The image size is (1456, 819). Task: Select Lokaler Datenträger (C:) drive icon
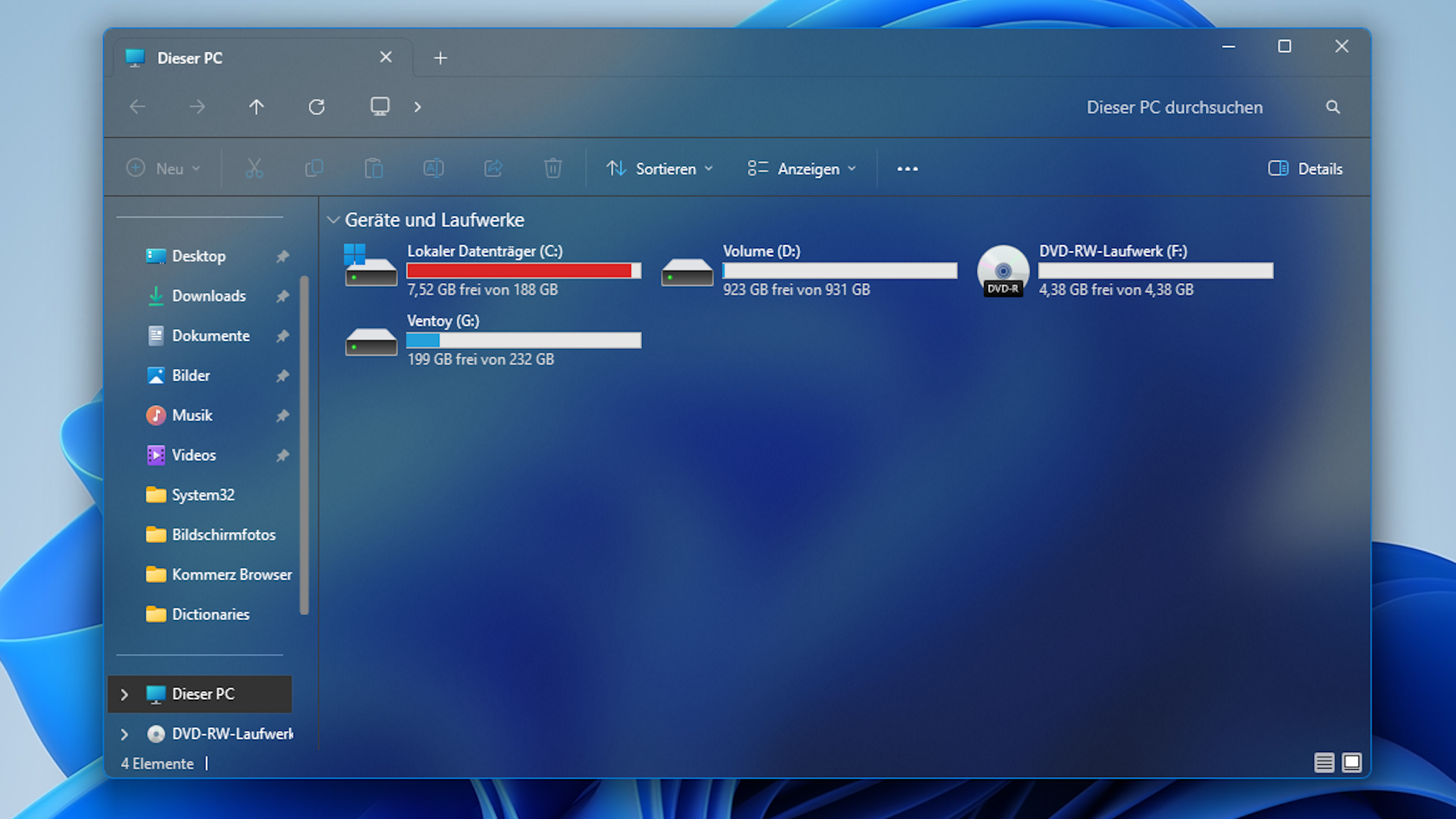pos(370,265)
